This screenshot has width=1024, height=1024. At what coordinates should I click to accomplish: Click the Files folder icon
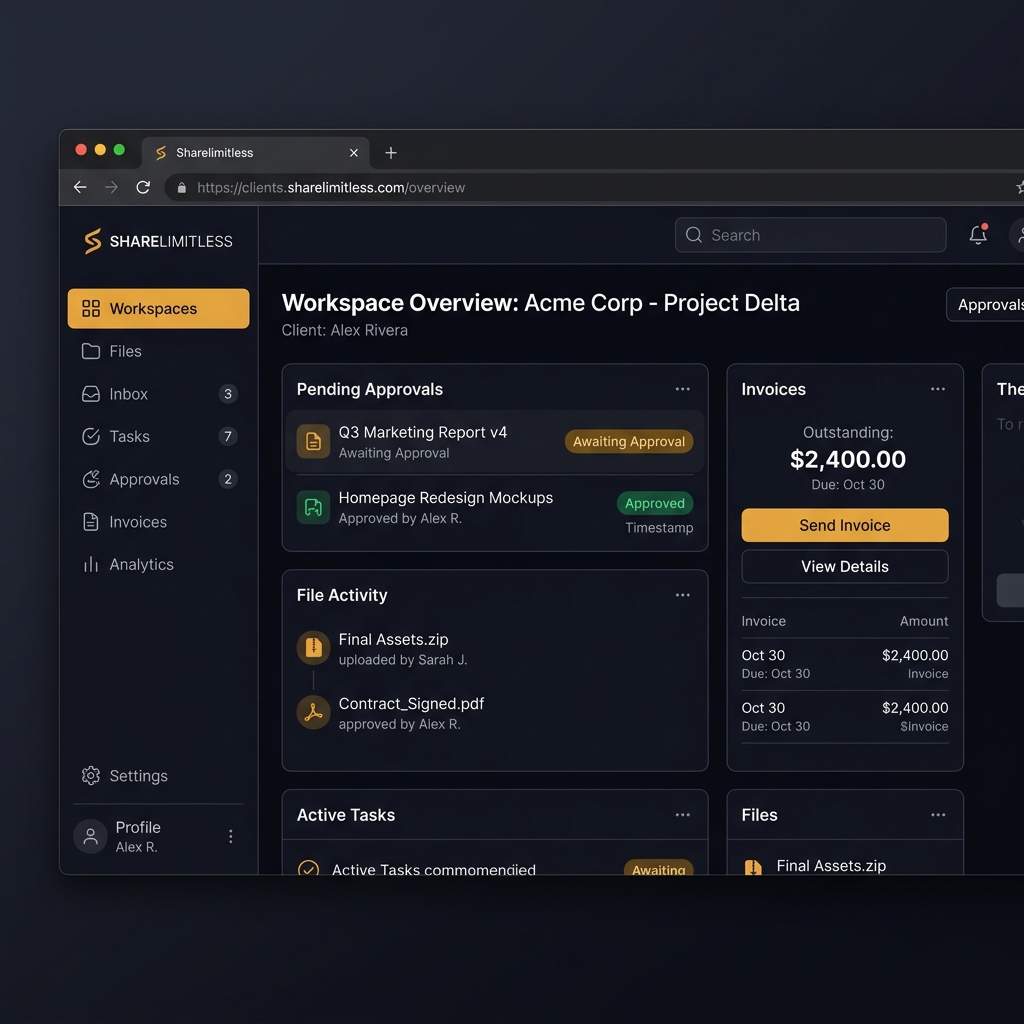(x=91, y=351)
